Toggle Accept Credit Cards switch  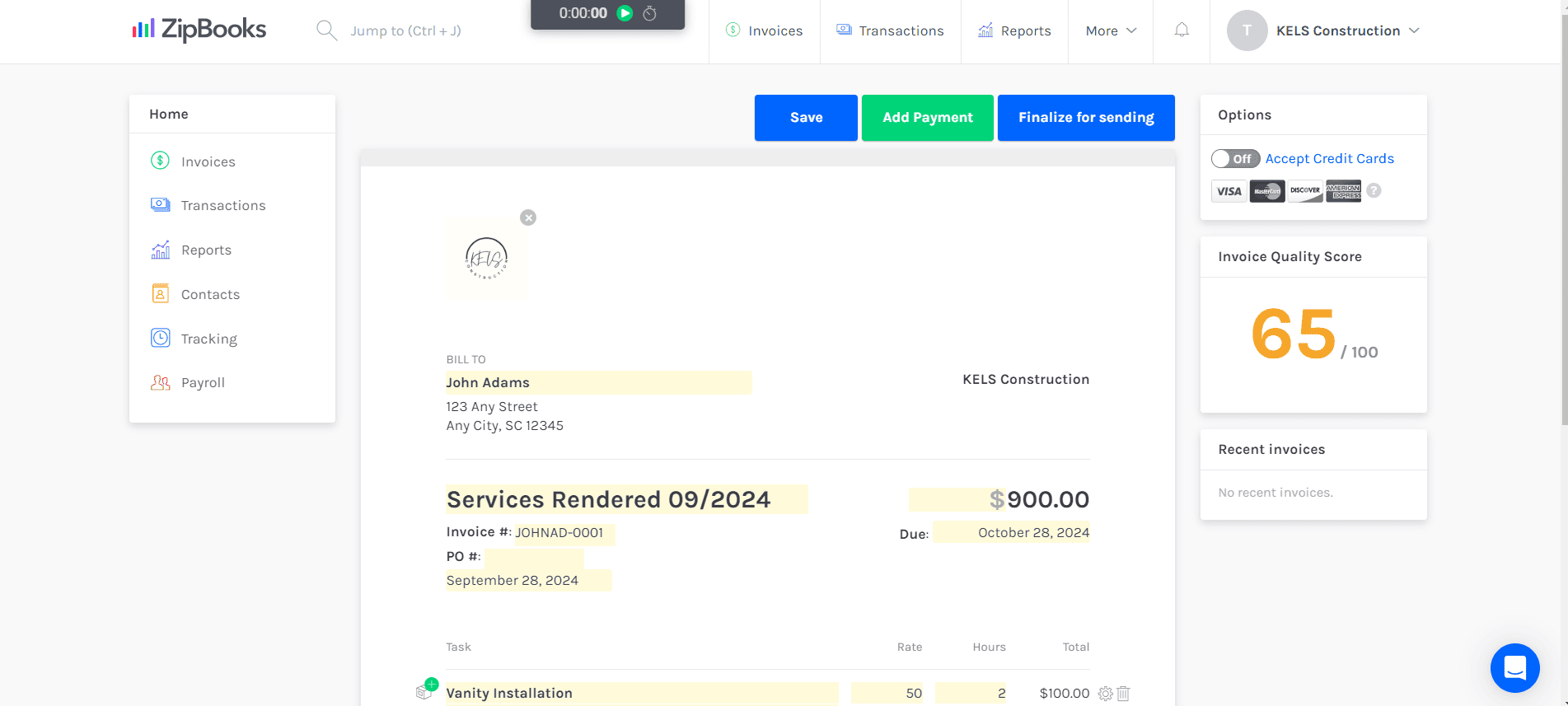[1235, 158]
